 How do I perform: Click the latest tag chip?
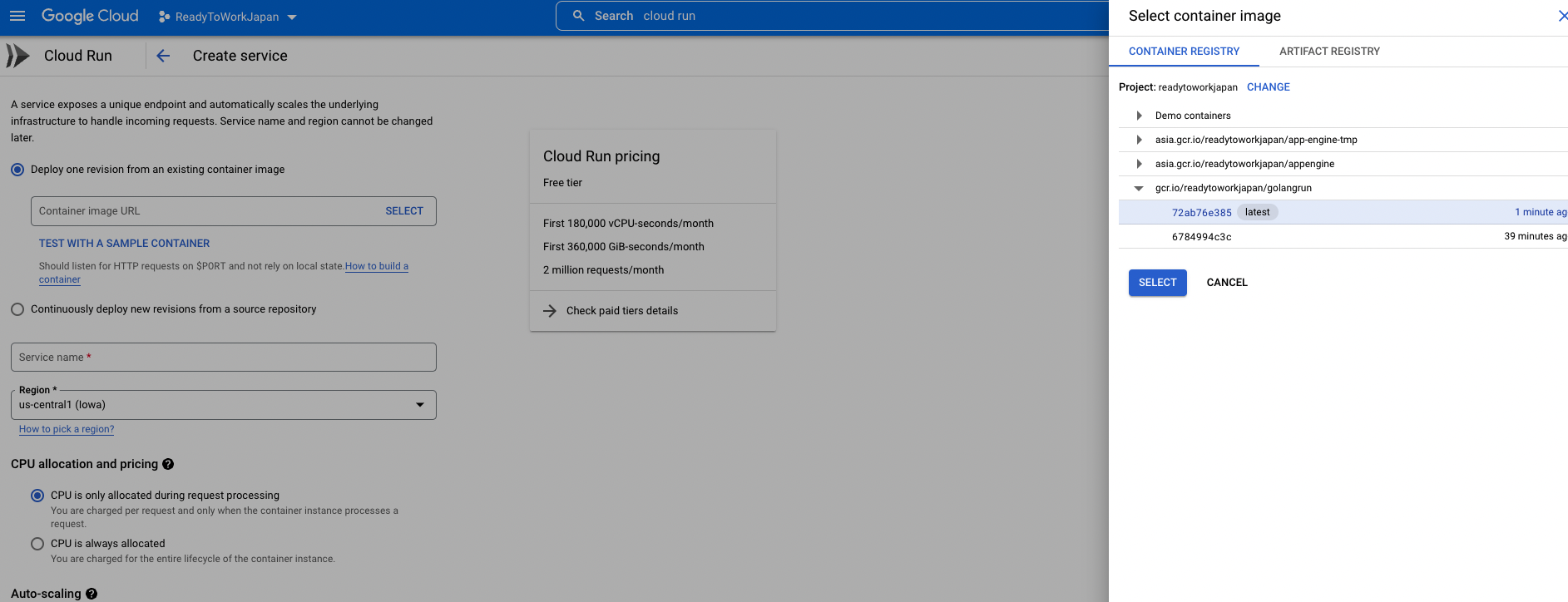1258,212
